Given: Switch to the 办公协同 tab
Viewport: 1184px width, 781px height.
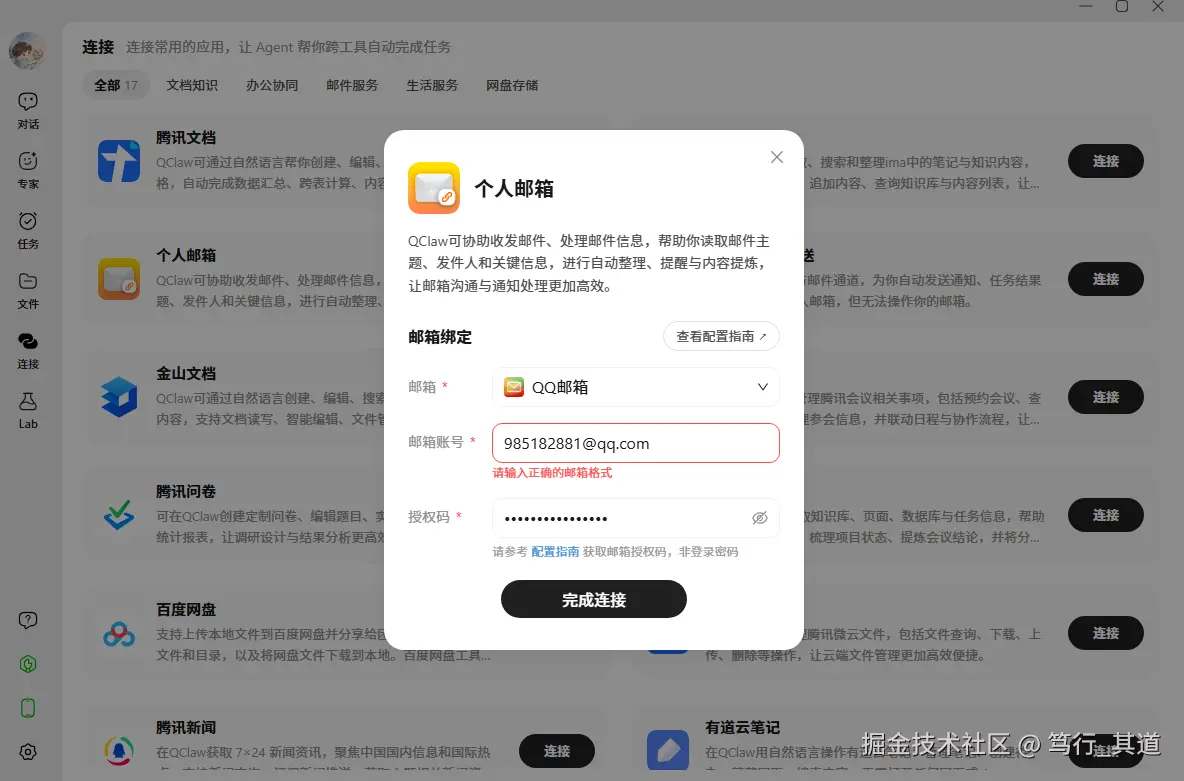Looking at the screenshot, I should tap(272, 85).
